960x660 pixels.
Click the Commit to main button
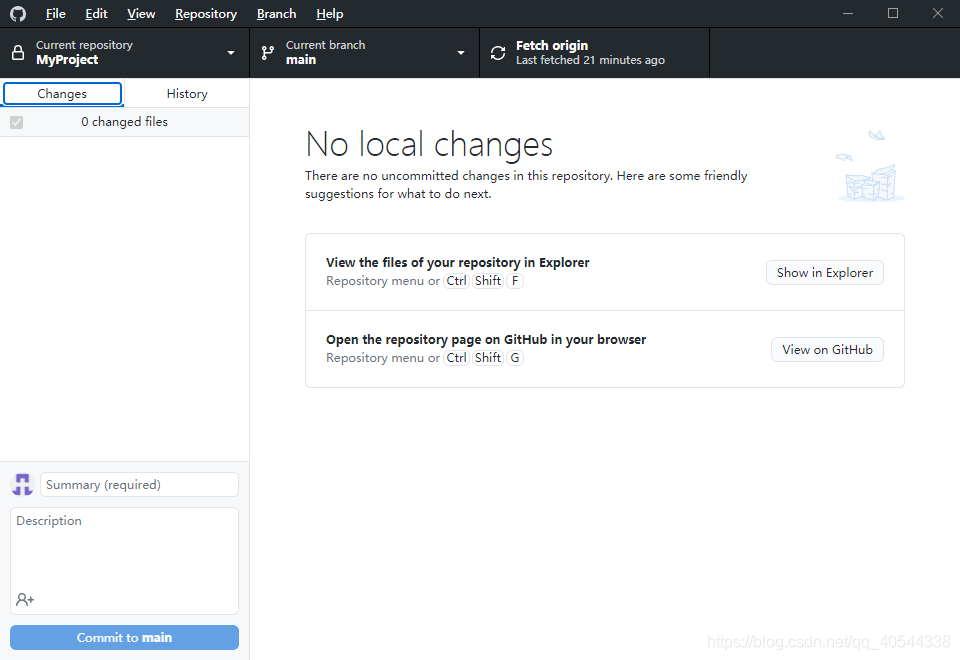pos(124,637)
